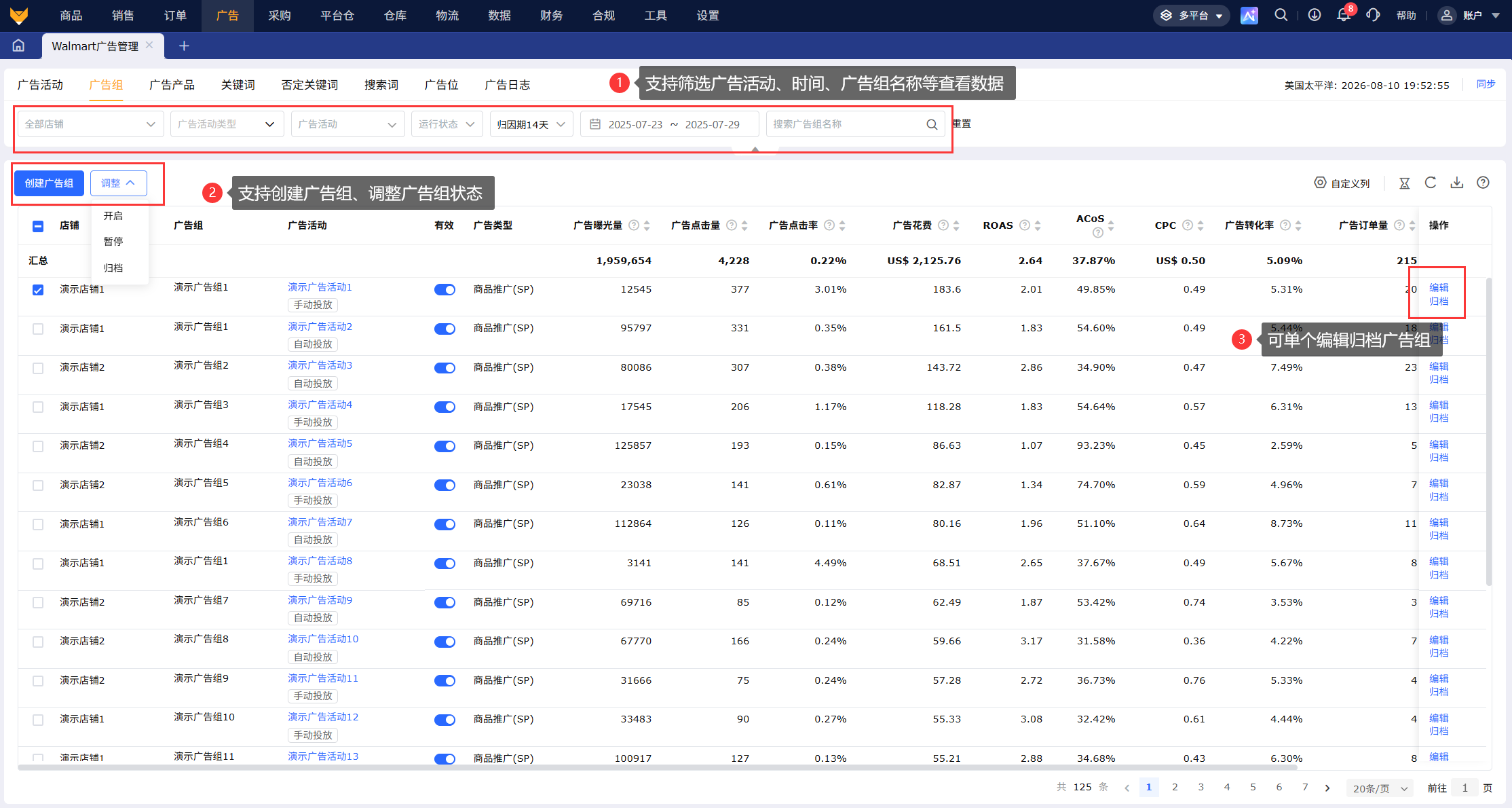Screen dimensions: 1512x808
Task: Open the 广告日志 tab
Action: [x=507, y=85]
